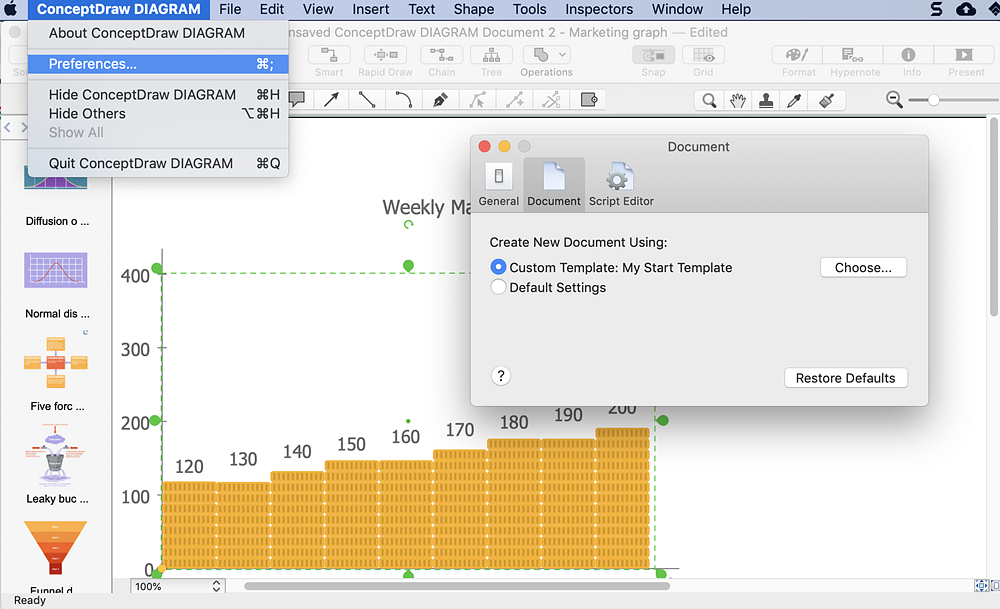Open the Inspectors menu

(x=598, y=9)
